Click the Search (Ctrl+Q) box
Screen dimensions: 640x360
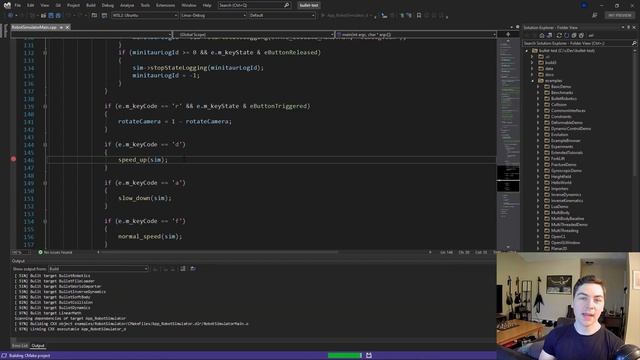(x=253, y=5)
